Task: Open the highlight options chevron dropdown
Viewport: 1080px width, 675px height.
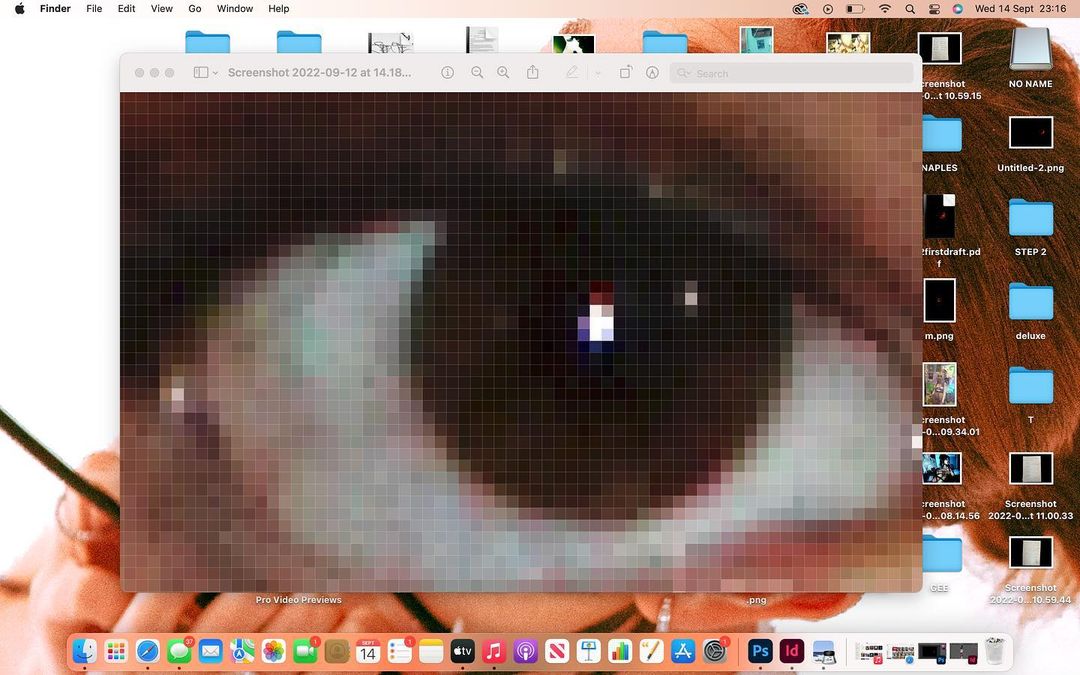Action: coord(598,73)
